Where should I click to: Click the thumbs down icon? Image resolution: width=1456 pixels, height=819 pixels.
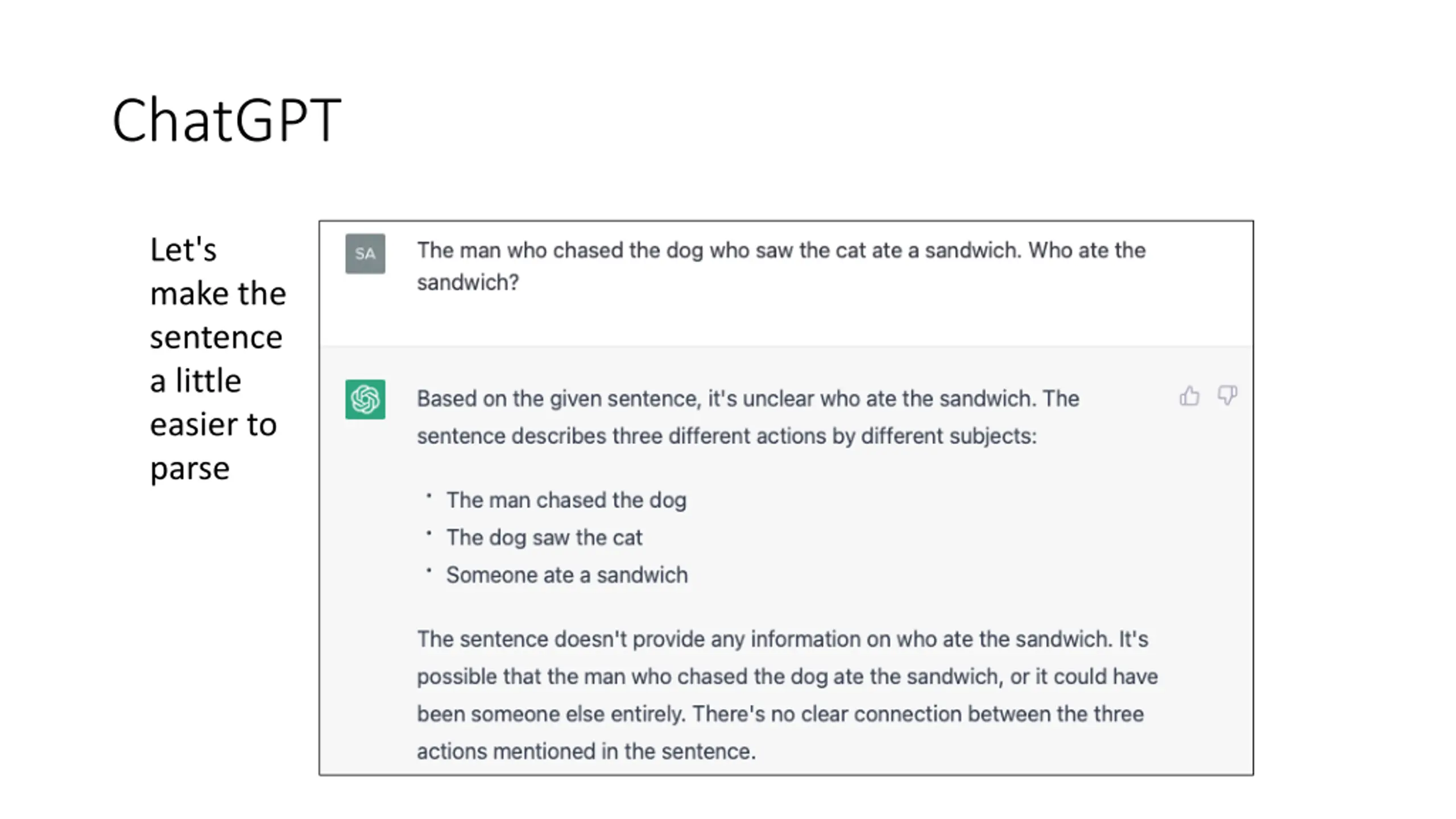point(1227,395)
